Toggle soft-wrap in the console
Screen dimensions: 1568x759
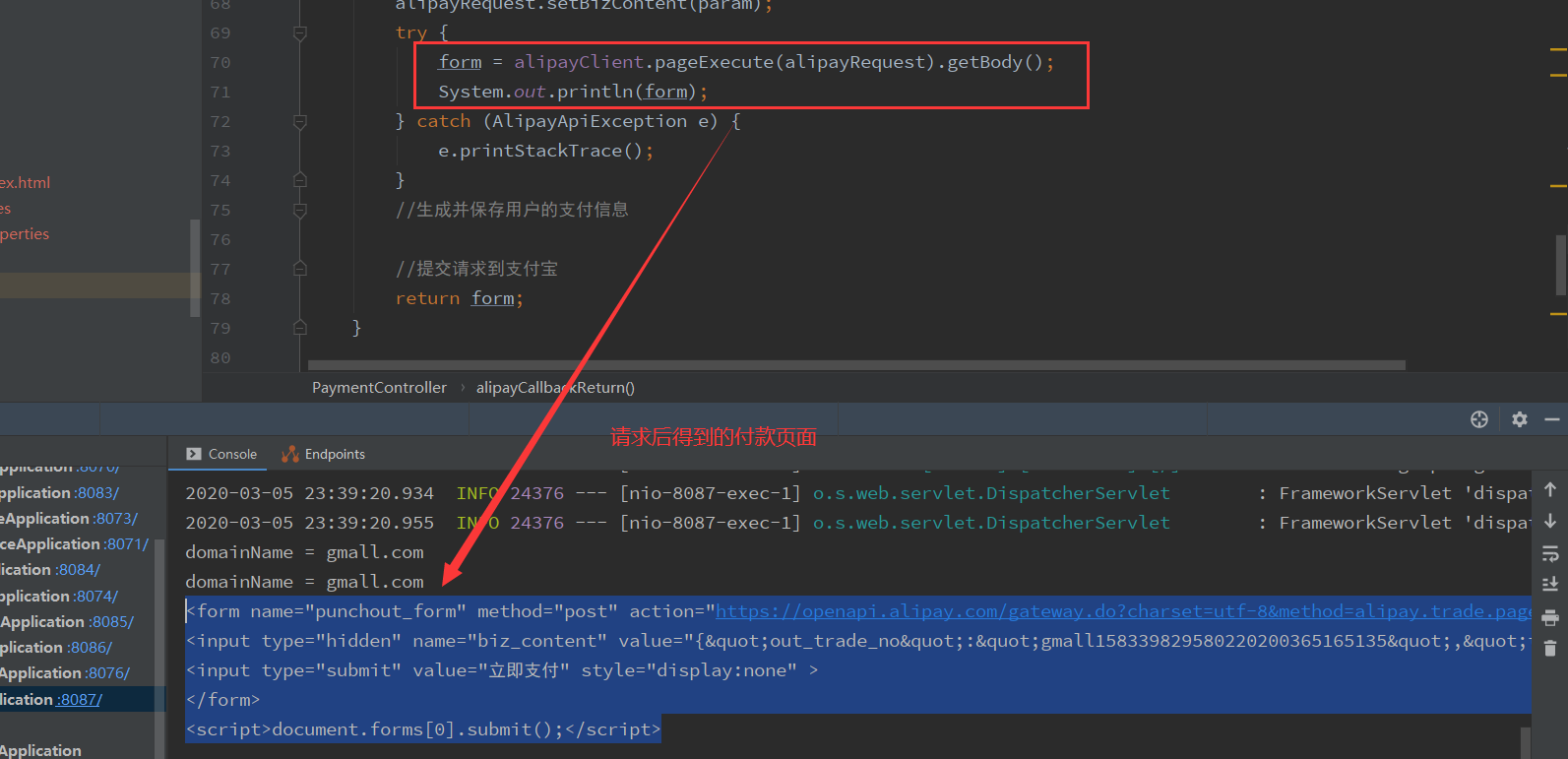(1550, 553)
